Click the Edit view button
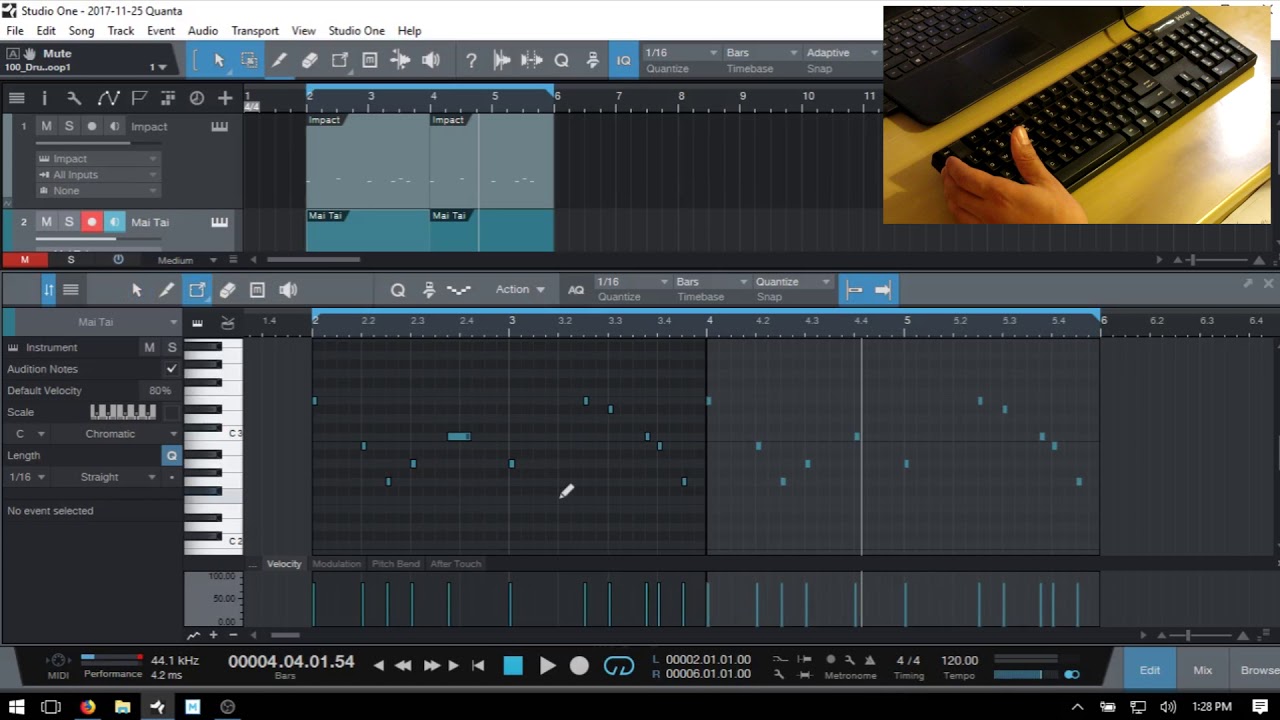1280x720 pixels. click(1150, 670)
